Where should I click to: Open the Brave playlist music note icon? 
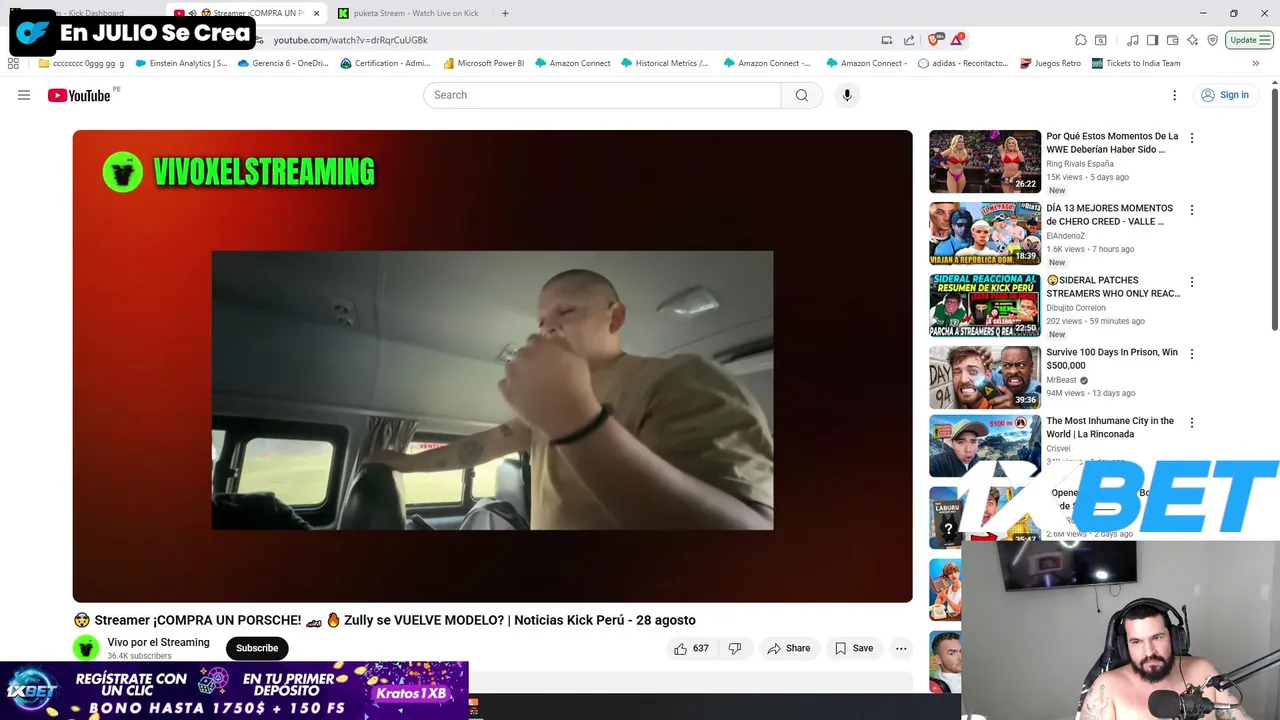pos(1132,40)
